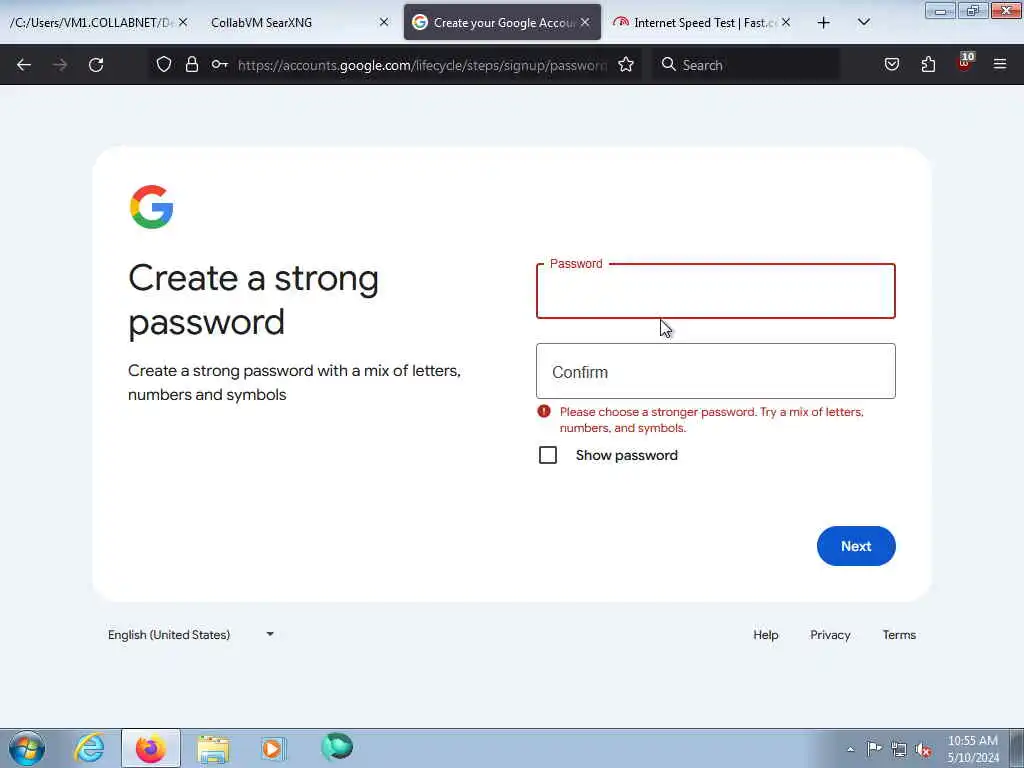Open the Firefox hamburger menu
The width and height of the screenshot is (1024, 768).
(1000, 64)
